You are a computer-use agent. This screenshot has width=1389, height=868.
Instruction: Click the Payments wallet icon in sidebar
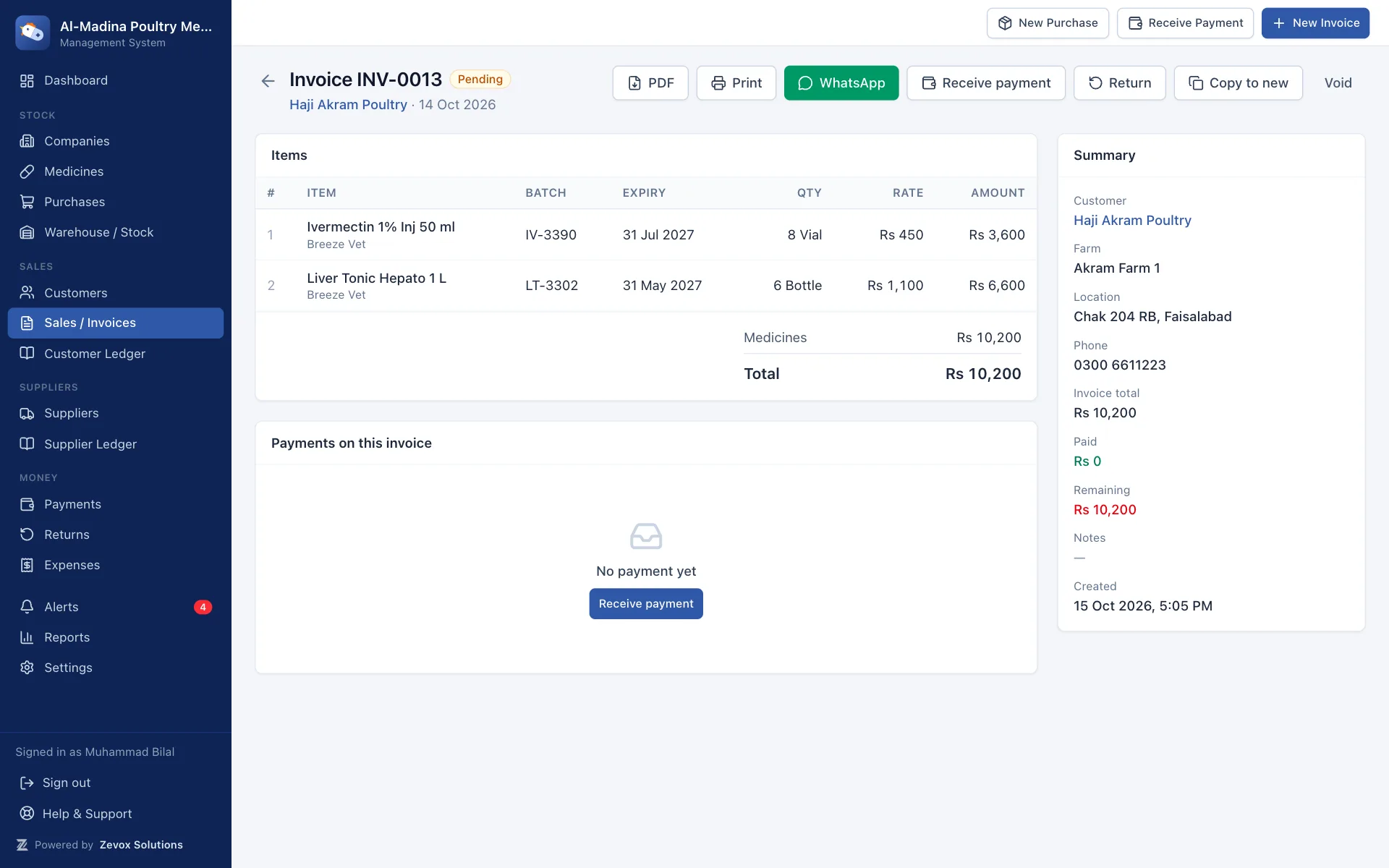(x=27, y=504)
